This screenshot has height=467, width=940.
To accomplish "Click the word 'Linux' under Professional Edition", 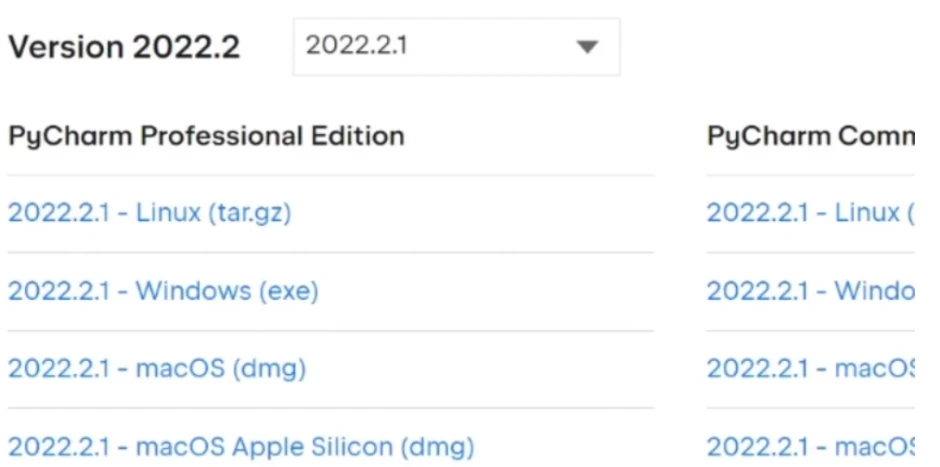I will pyautogui.click(x=168, y=213).
